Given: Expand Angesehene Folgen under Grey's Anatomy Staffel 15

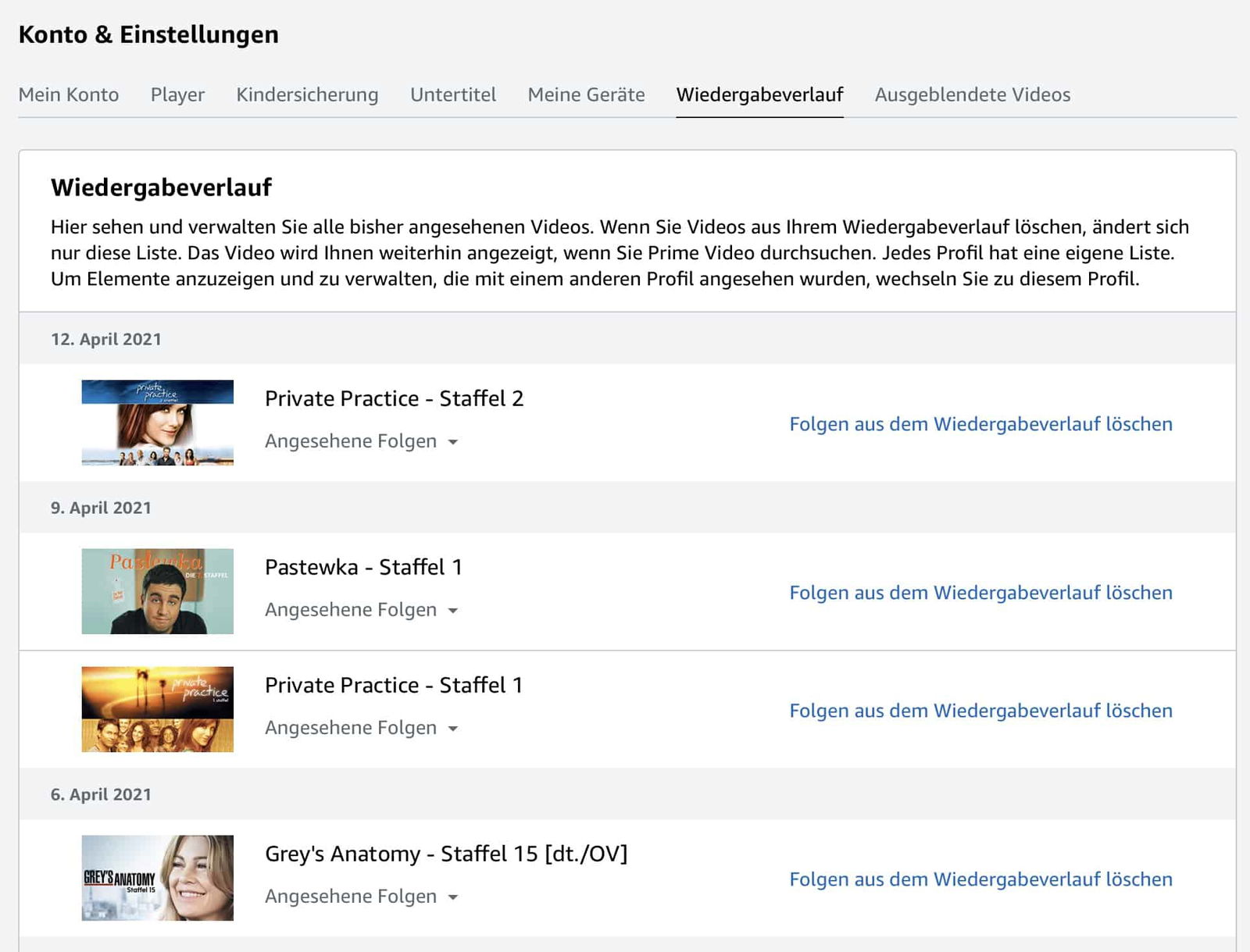Looking at the screenshot, I should pyautogui.click(x=361, y=897).
